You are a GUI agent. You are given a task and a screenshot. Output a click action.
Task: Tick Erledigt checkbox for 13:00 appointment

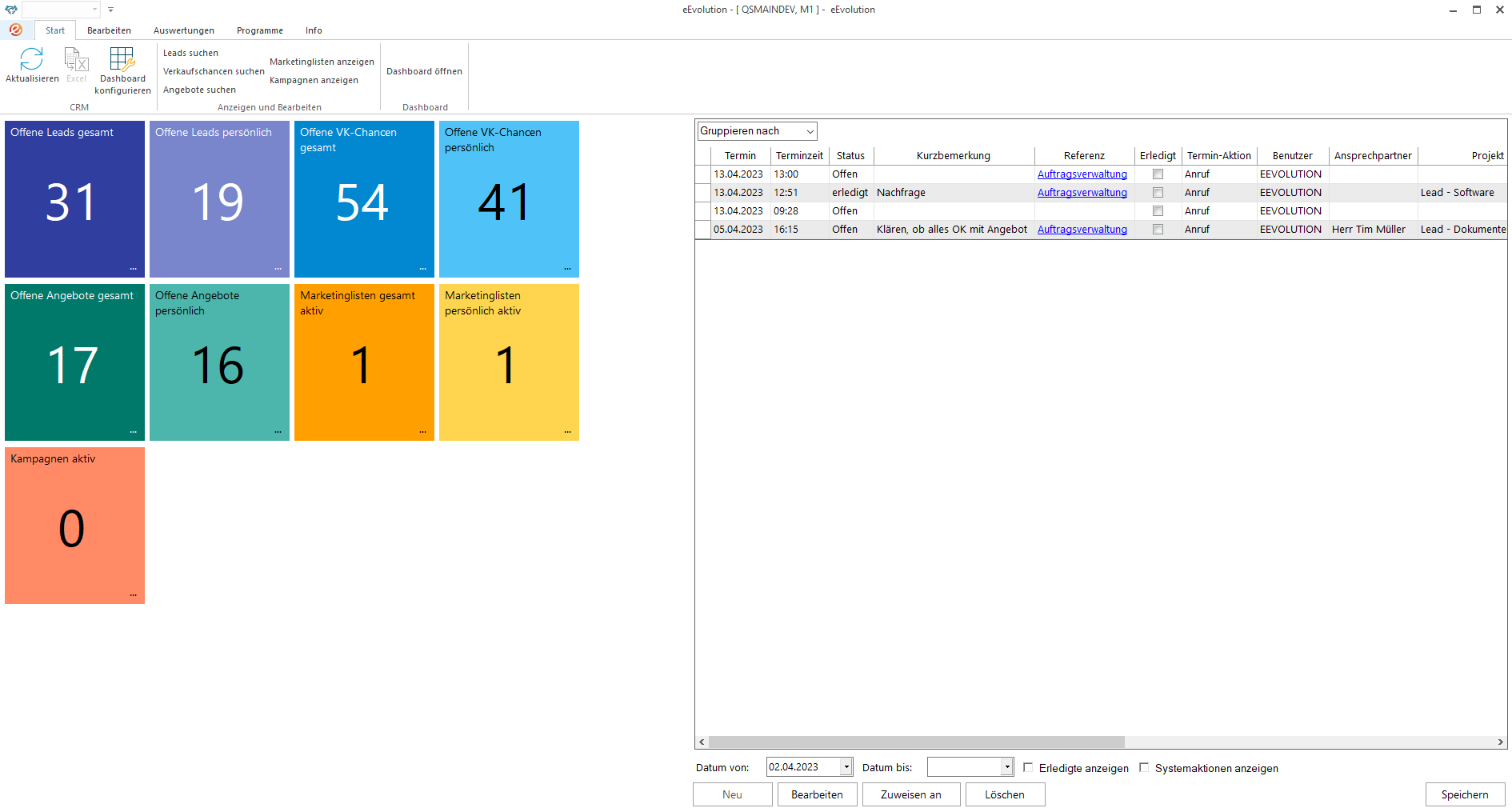tap(1158, 174)
